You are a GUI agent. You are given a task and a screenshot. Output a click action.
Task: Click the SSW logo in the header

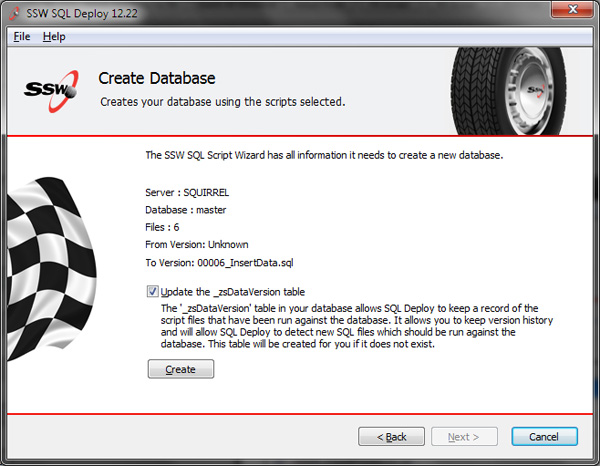coord(51,91)
